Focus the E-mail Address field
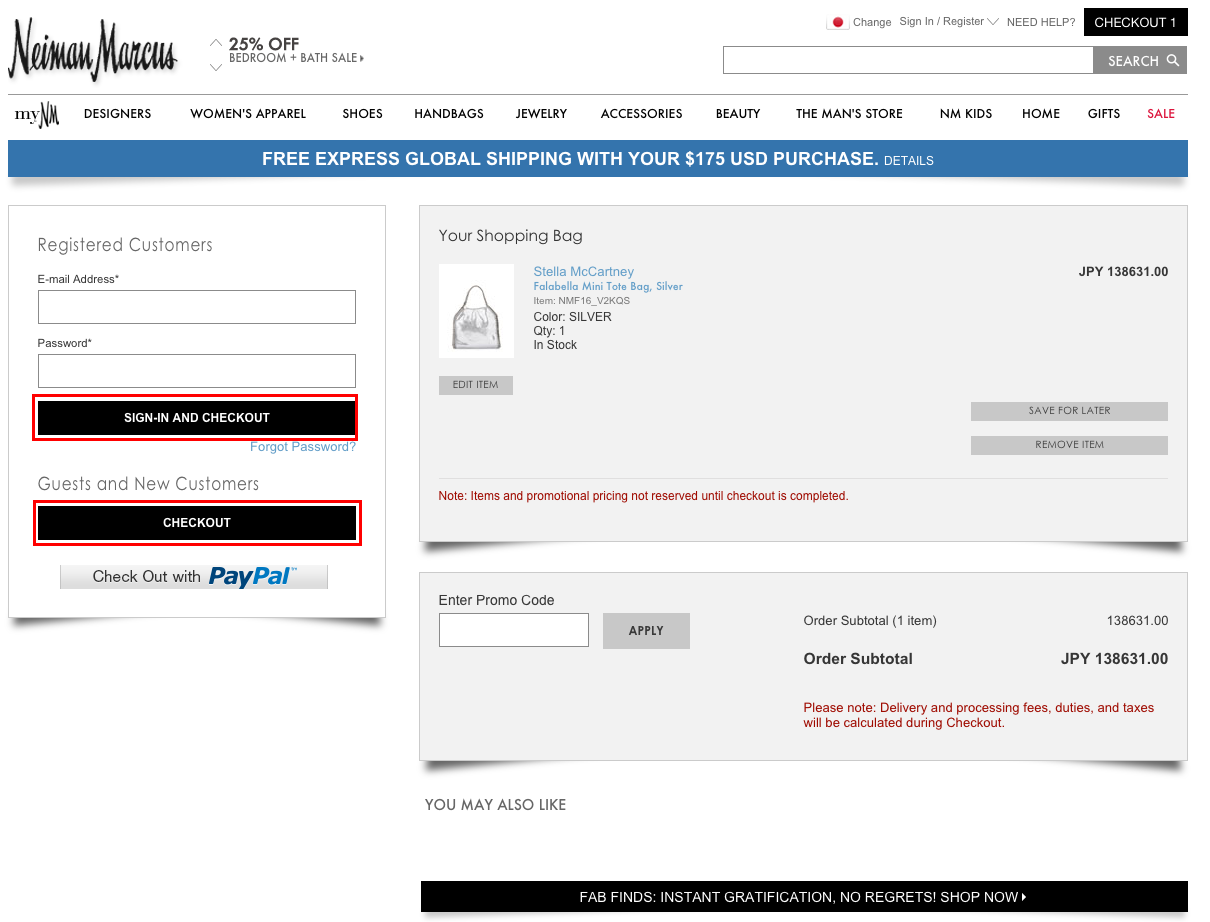The image size is (1210, 922). 197,307
